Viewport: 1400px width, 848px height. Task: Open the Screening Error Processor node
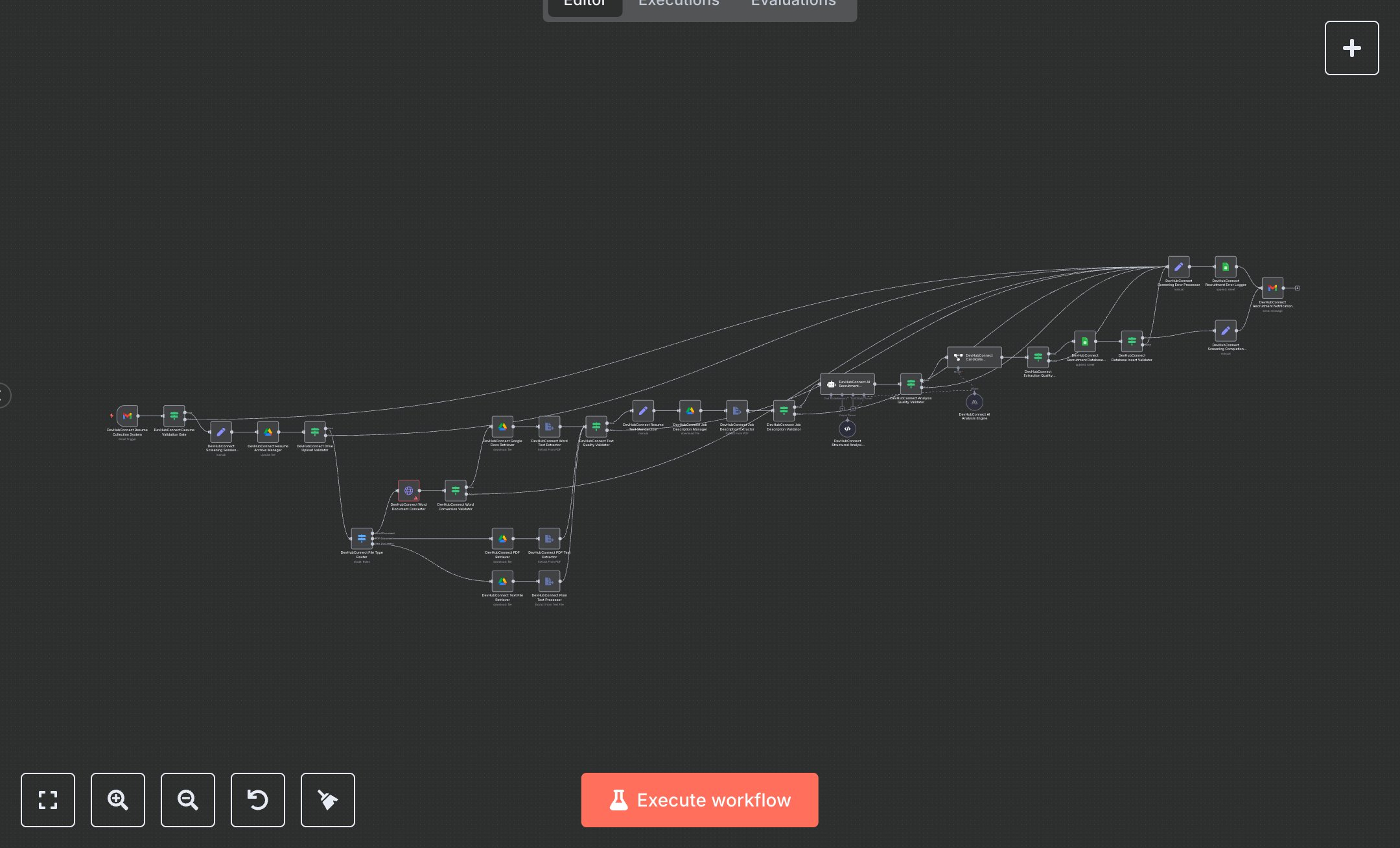coord(1178,266)
